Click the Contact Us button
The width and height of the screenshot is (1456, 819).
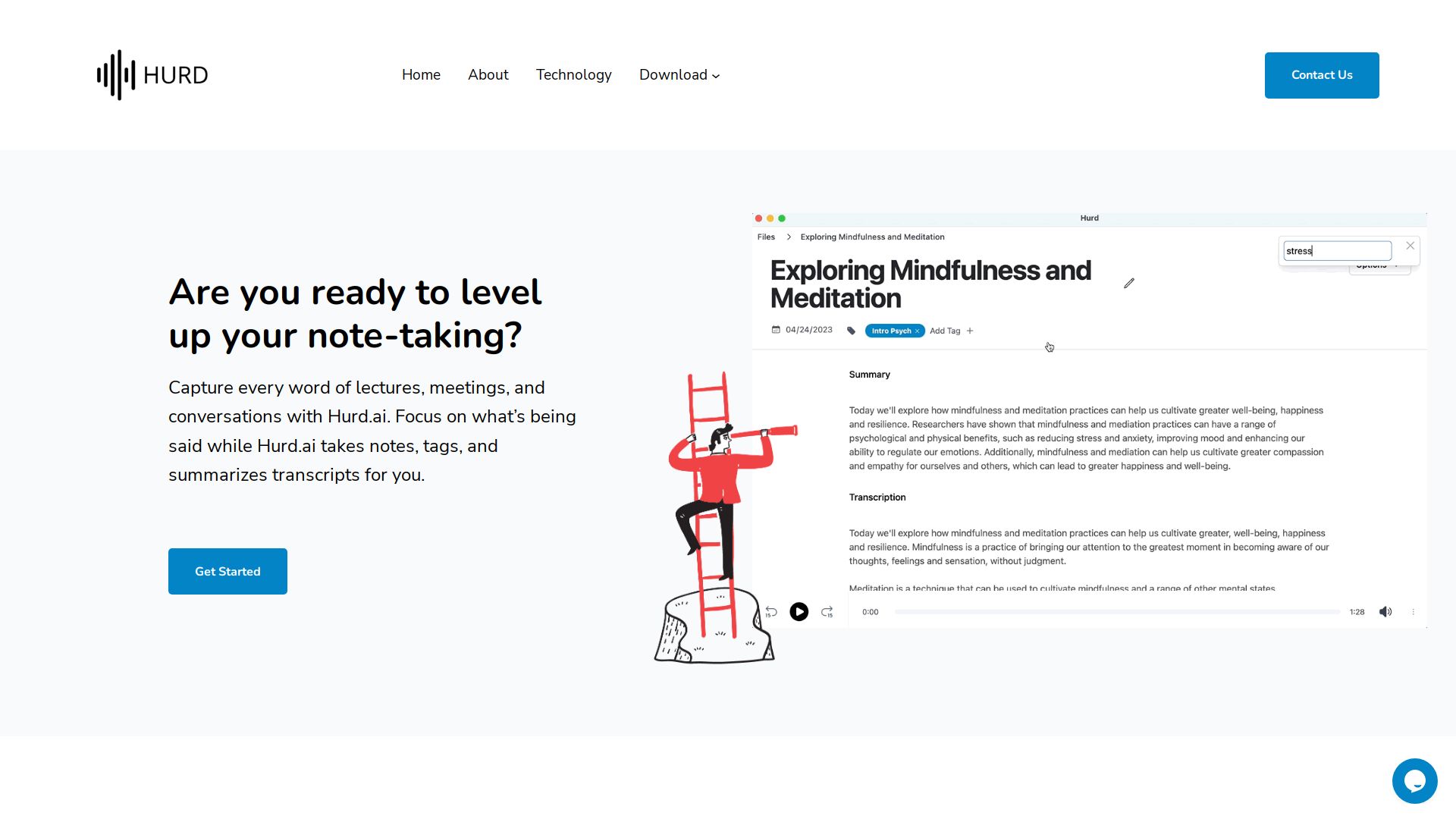(1321, 75)
